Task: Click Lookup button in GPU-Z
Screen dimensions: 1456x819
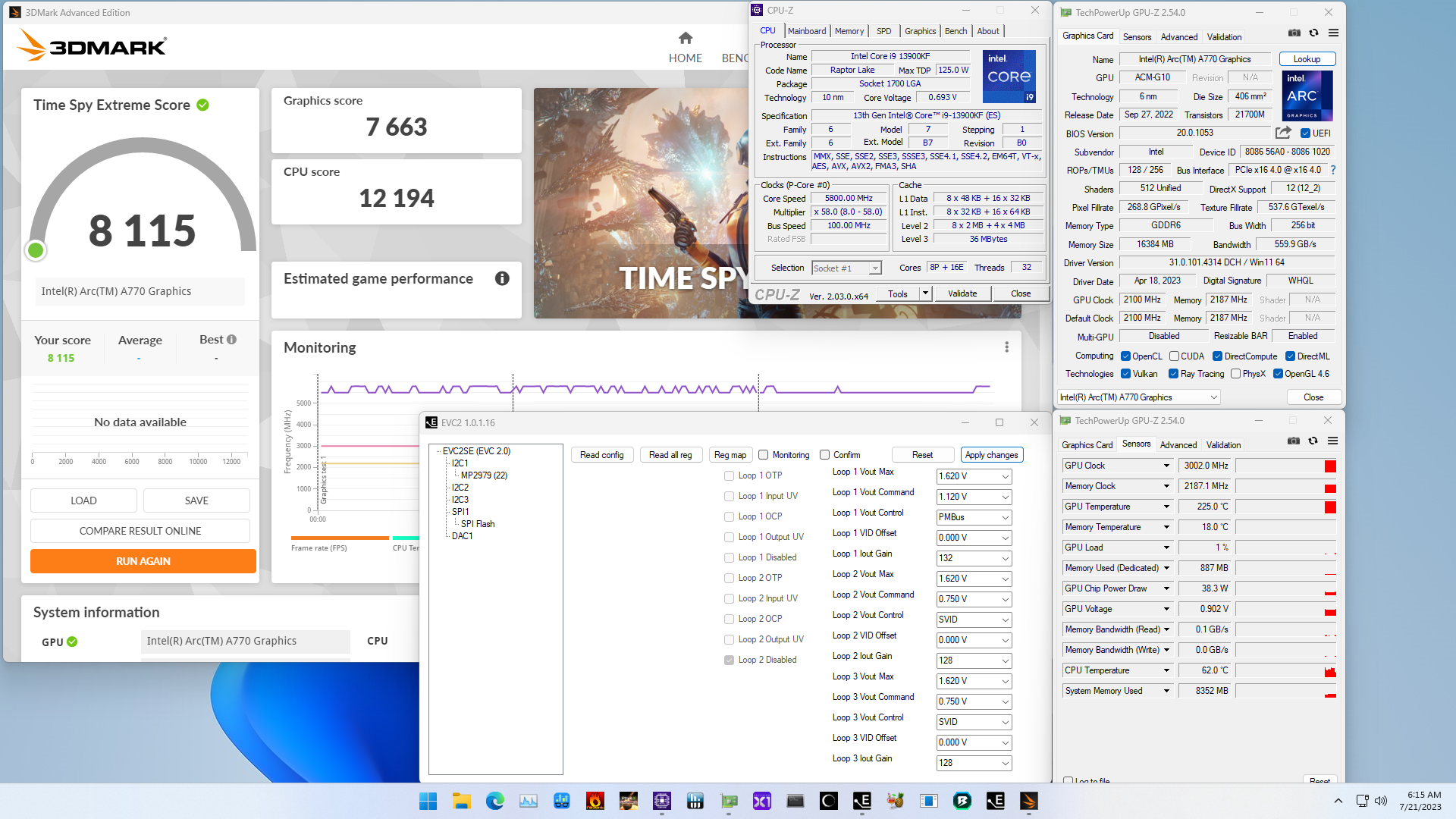Action: click(1307, 59)
